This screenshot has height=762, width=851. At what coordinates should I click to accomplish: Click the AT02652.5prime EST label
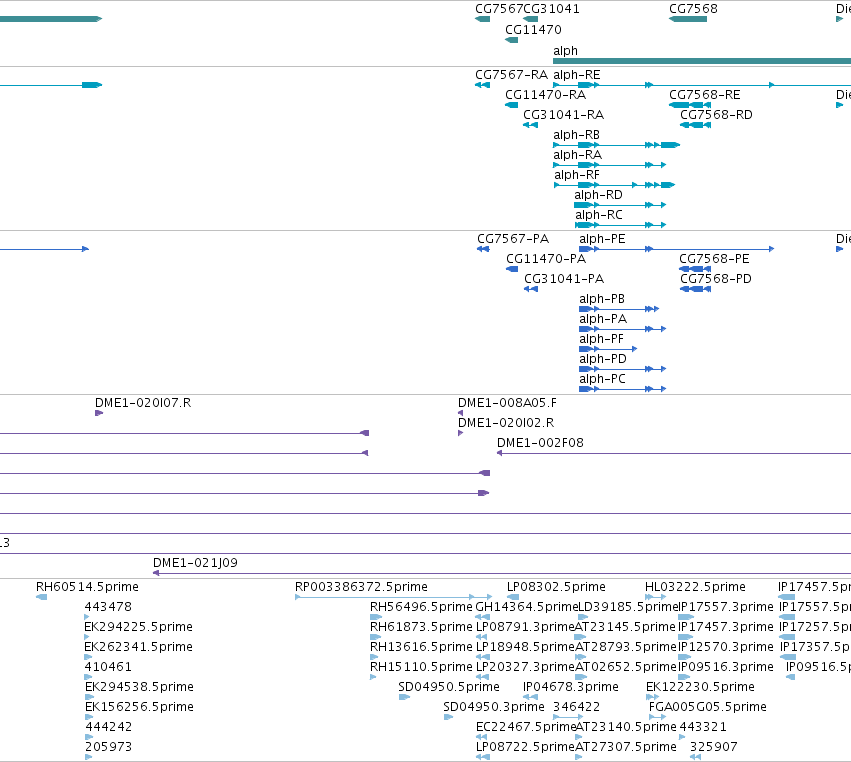pyautogui.click(x=625, y=668)
